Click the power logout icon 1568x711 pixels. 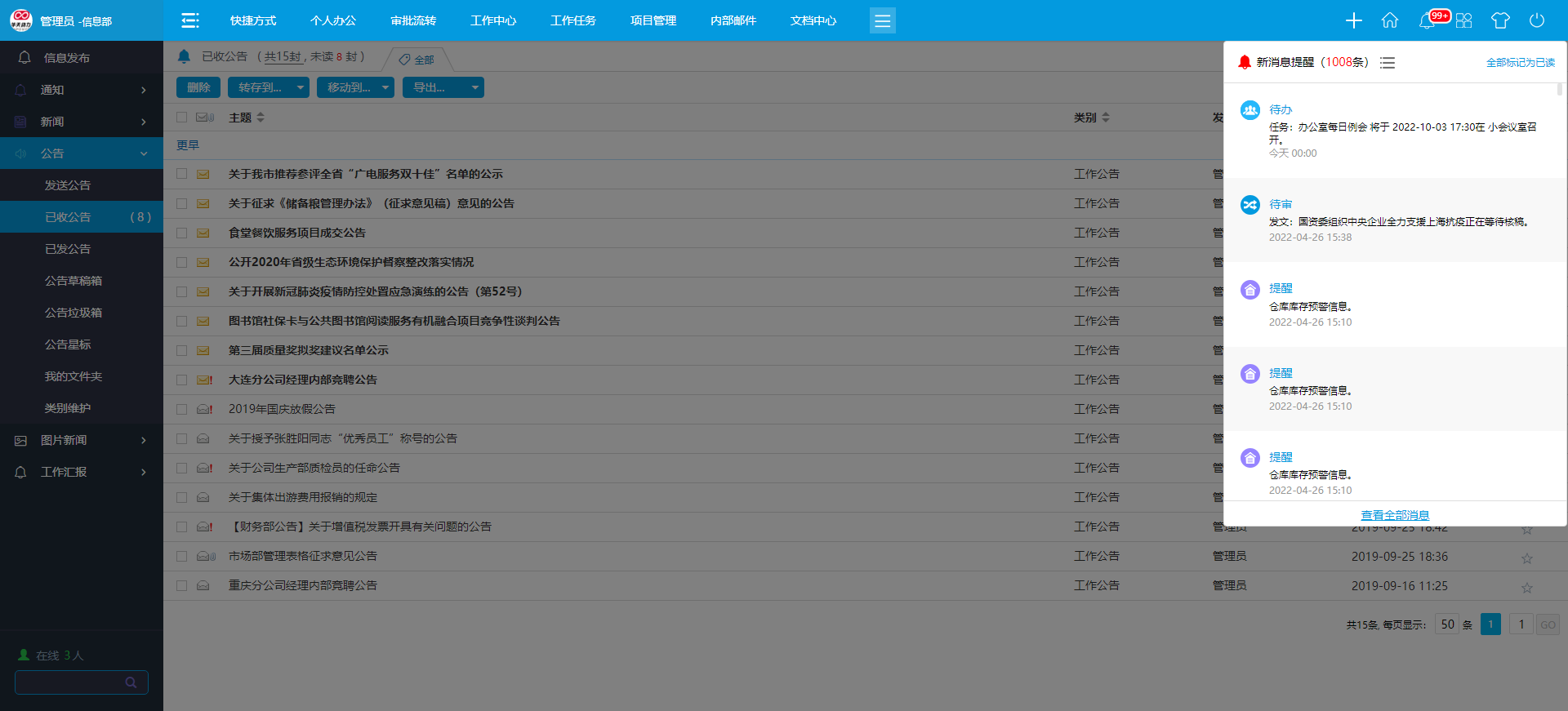coord(1537,20)
